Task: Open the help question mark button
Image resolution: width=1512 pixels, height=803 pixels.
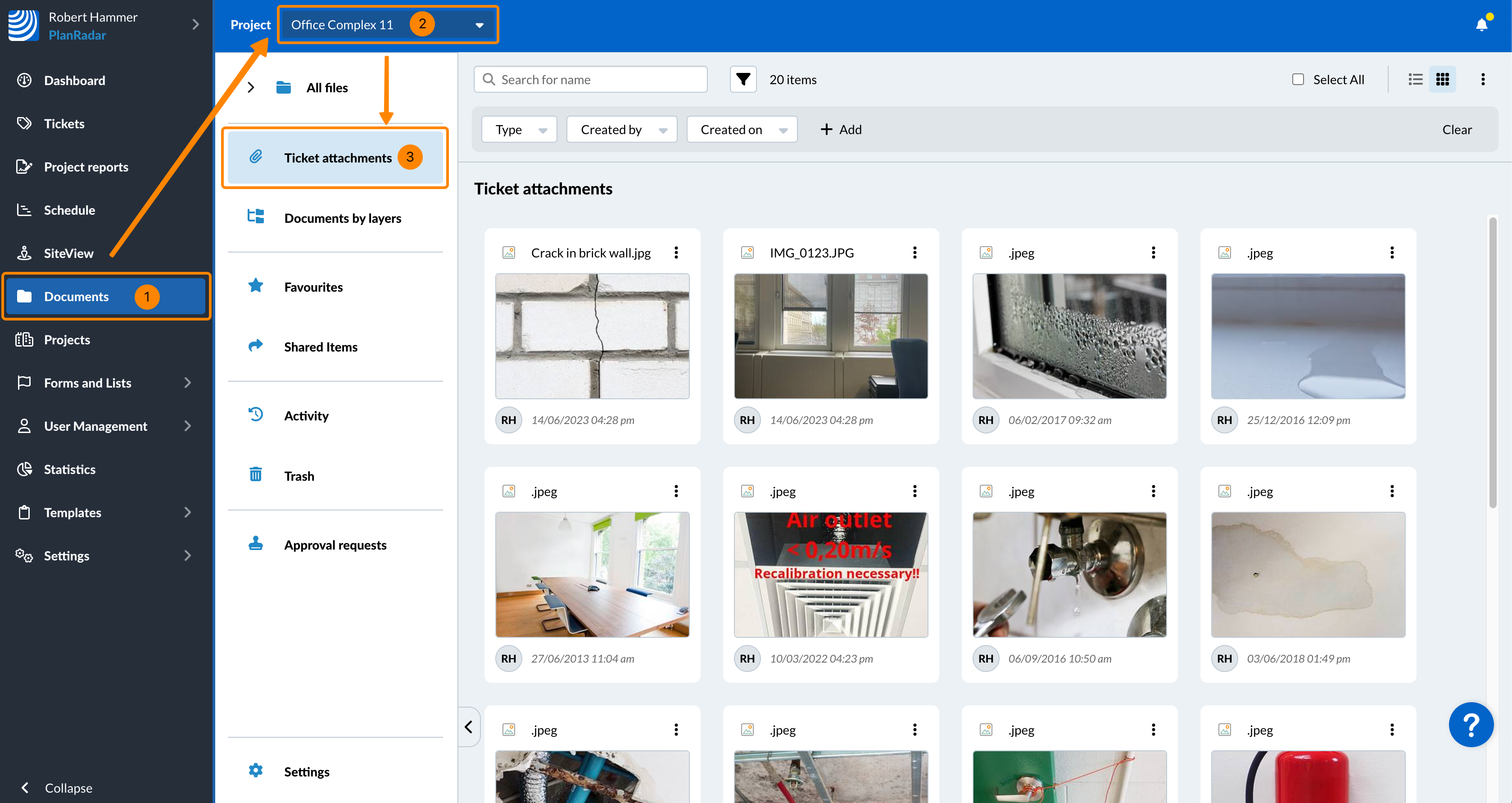Action: click(1471, 725)
